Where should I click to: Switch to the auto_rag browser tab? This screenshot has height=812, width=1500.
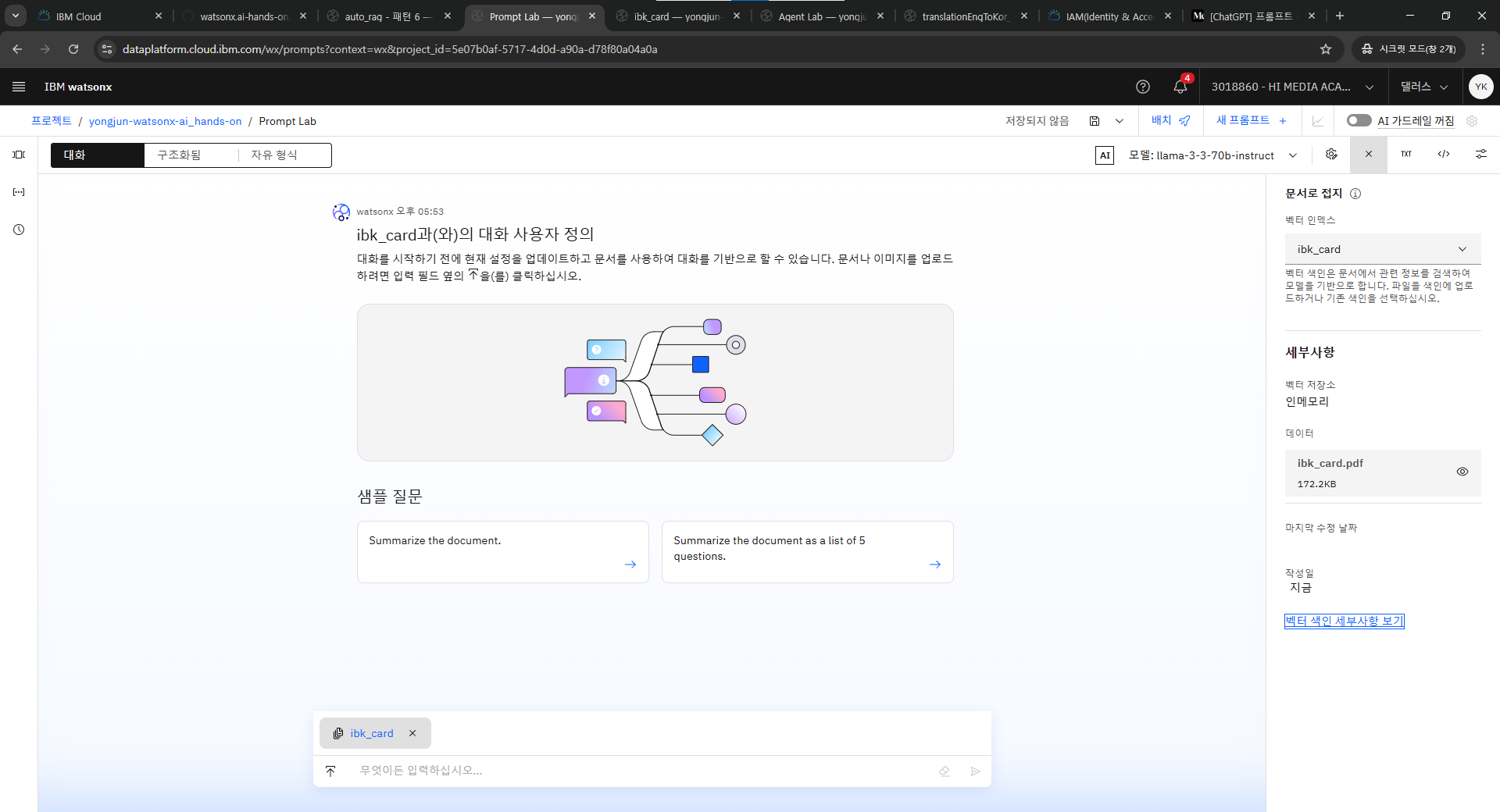click(x=388, y=16)
